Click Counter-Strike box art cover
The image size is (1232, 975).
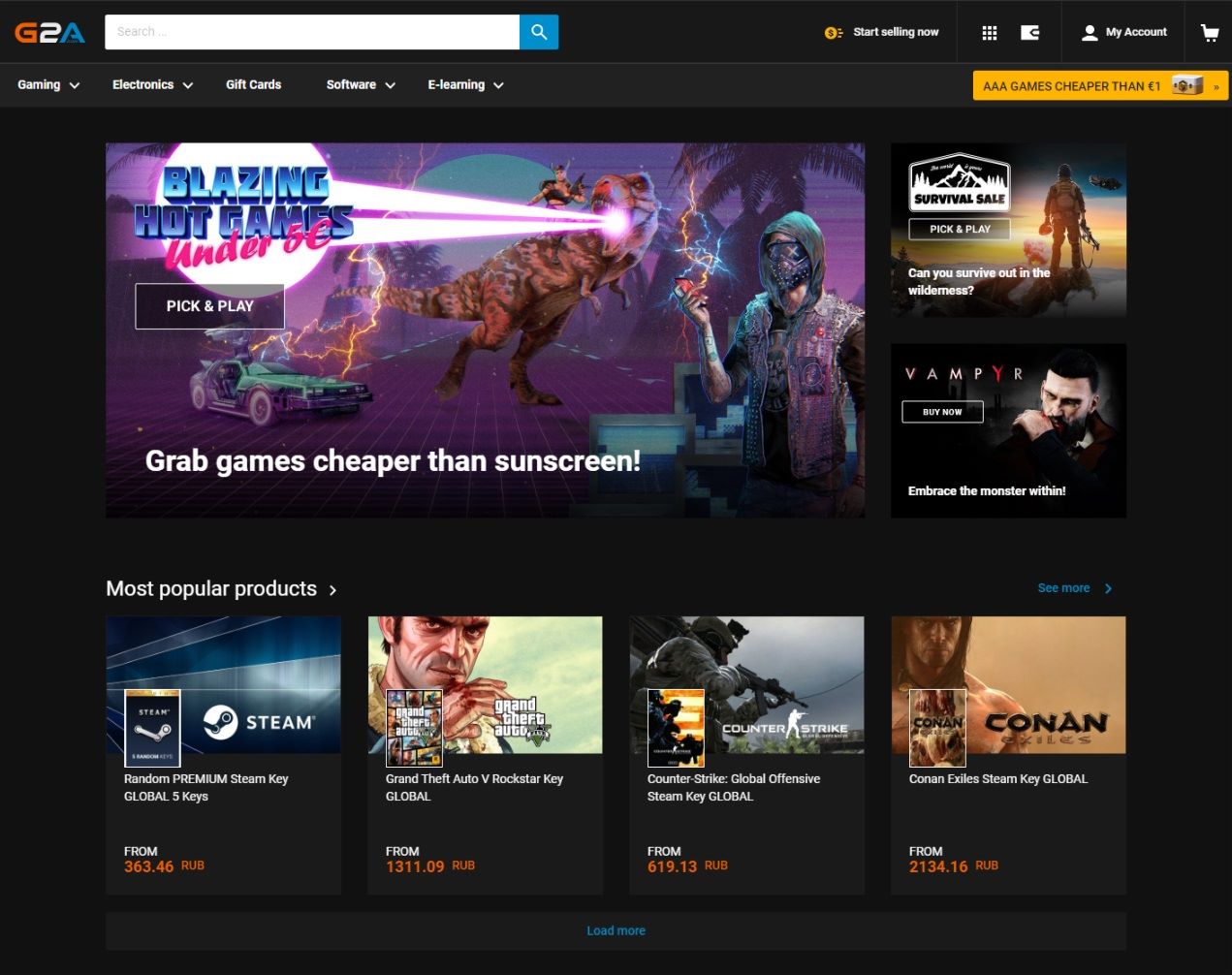click(677, 728)
